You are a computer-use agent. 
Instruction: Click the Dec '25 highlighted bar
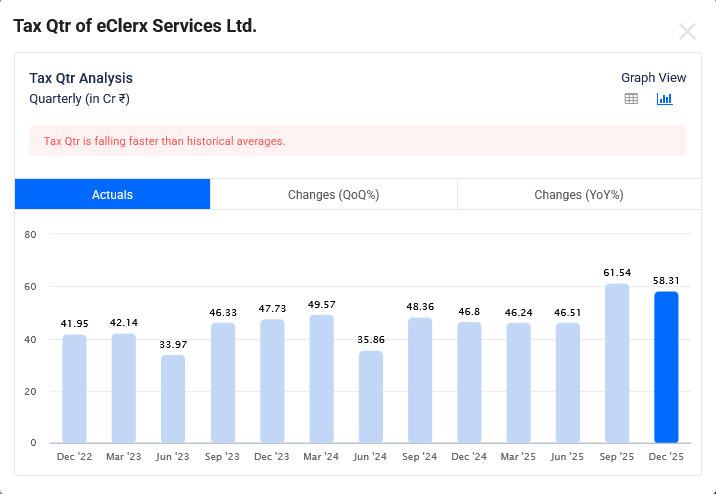666,367
